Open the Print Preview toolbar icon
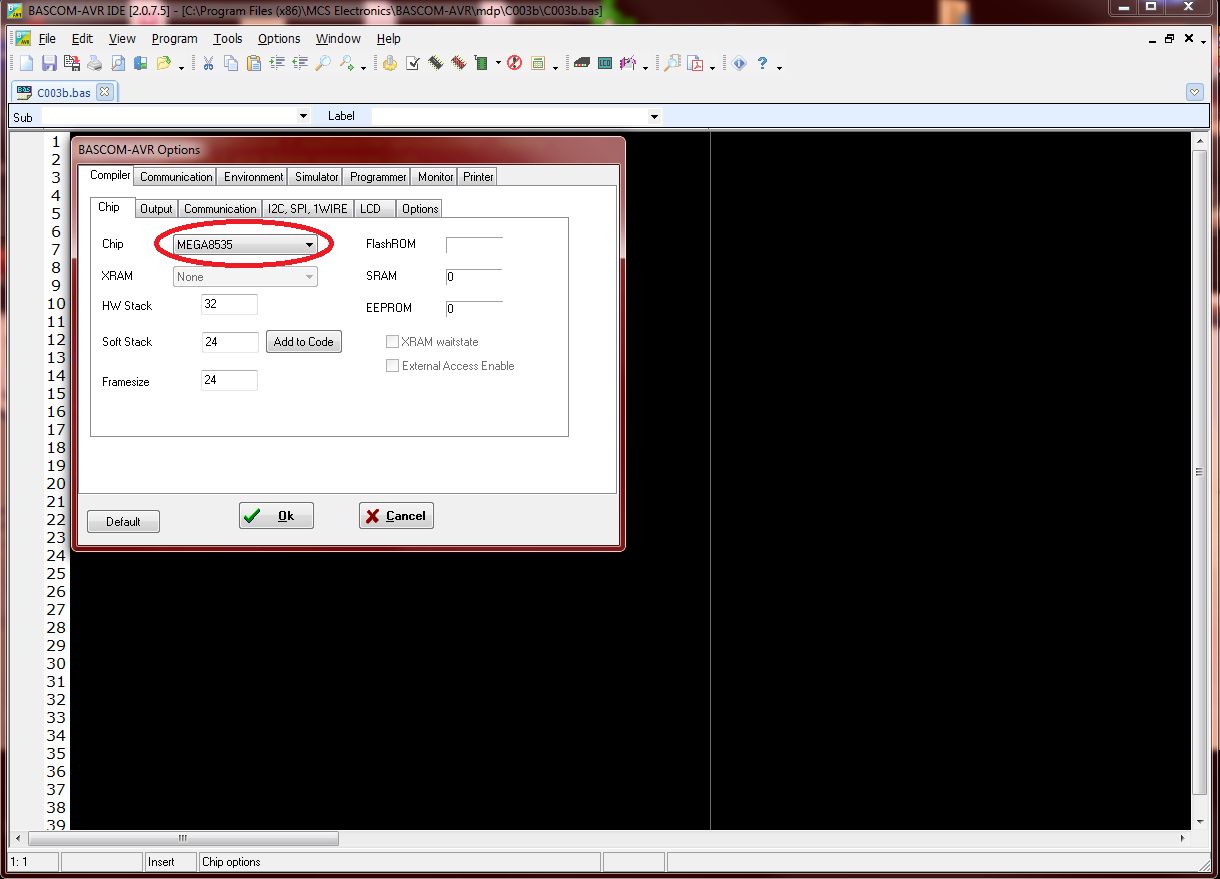 pyautogui.click(x=118, y=64)
